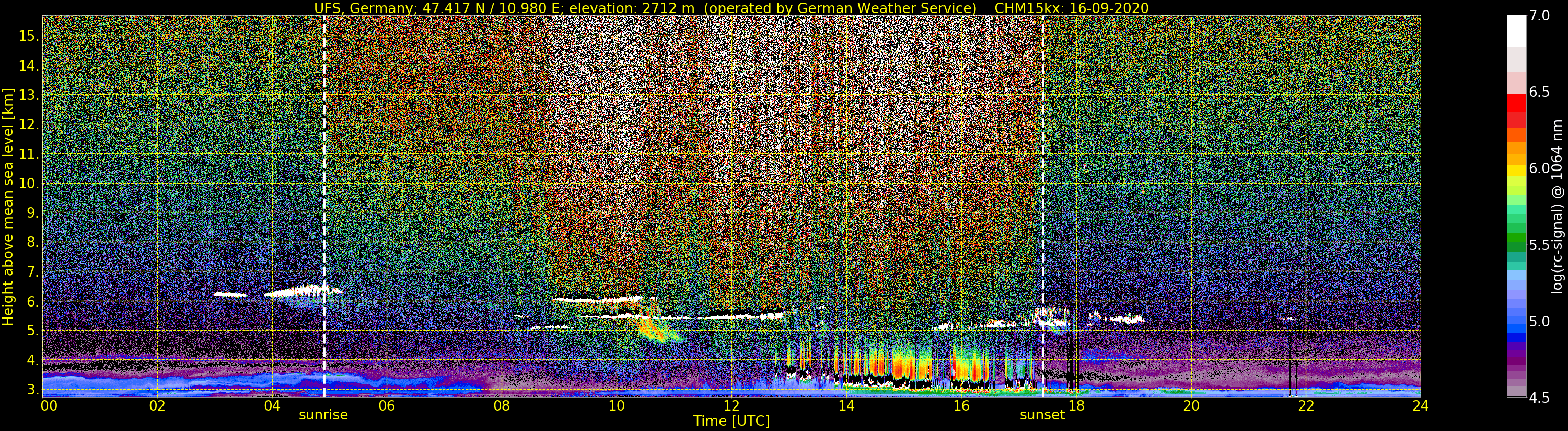
Task: Click height axis tick '6.'
Action: point(32,301)
